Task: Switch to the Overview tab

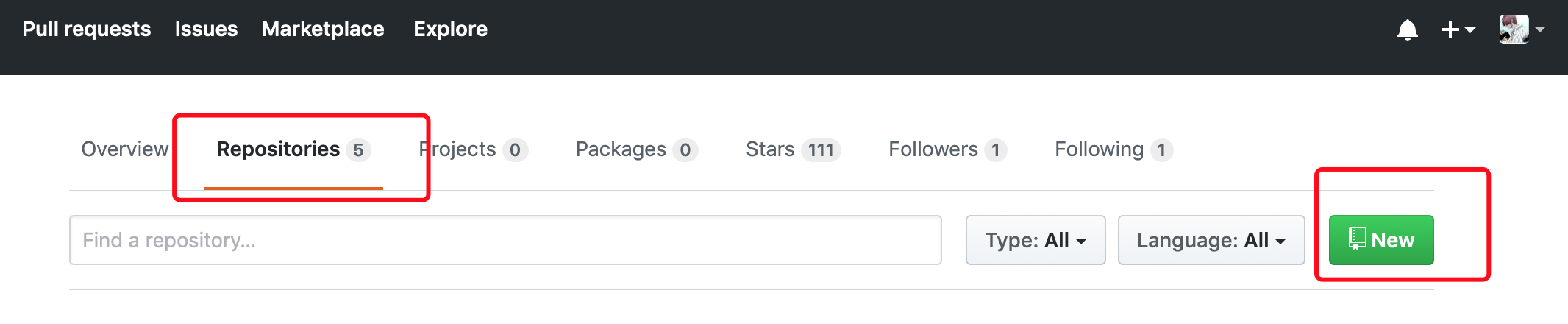Action: pyautogui.click(x=124, y=149)
